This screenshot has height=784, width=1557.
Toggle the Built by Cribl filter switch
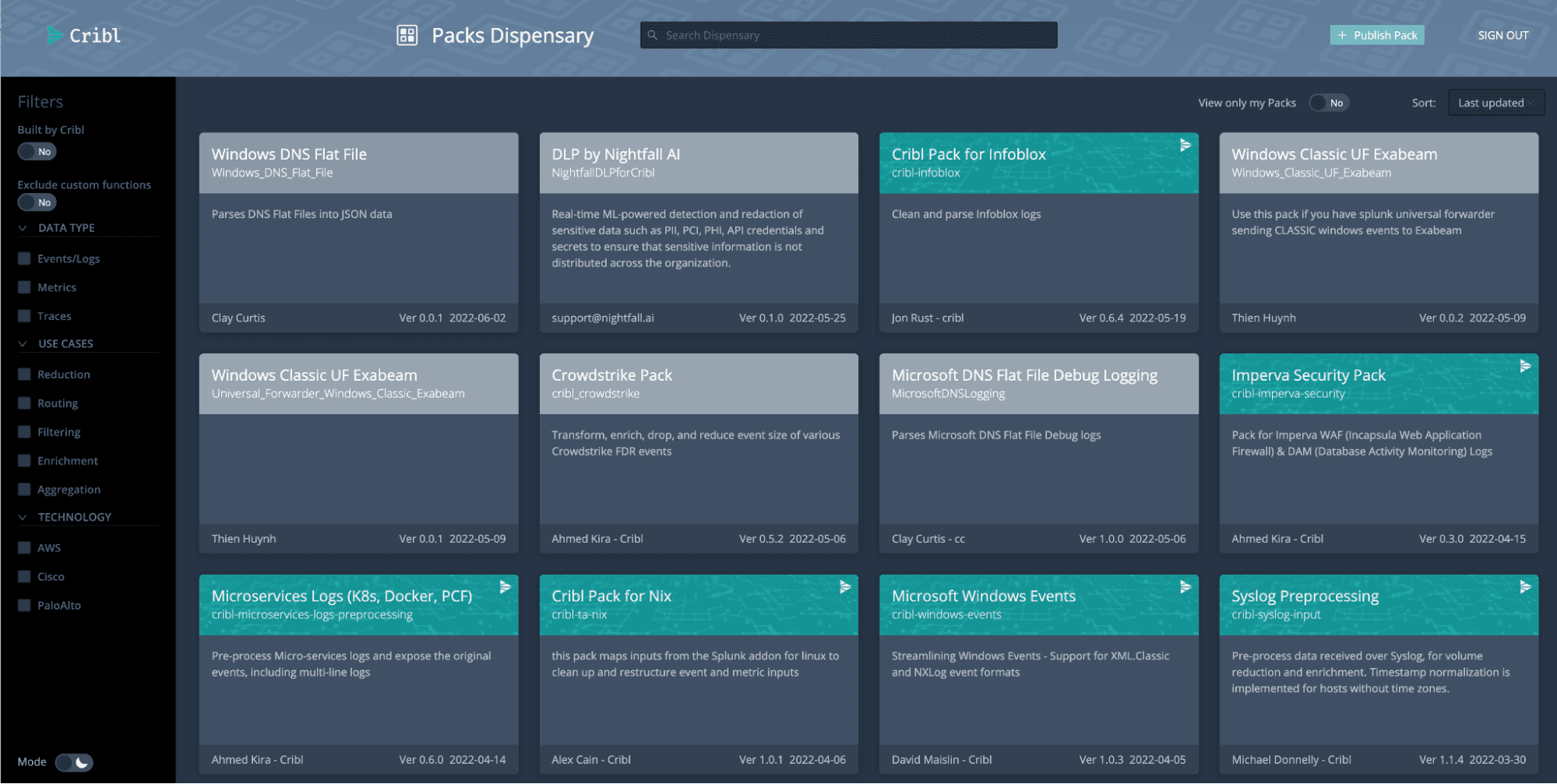37,152
